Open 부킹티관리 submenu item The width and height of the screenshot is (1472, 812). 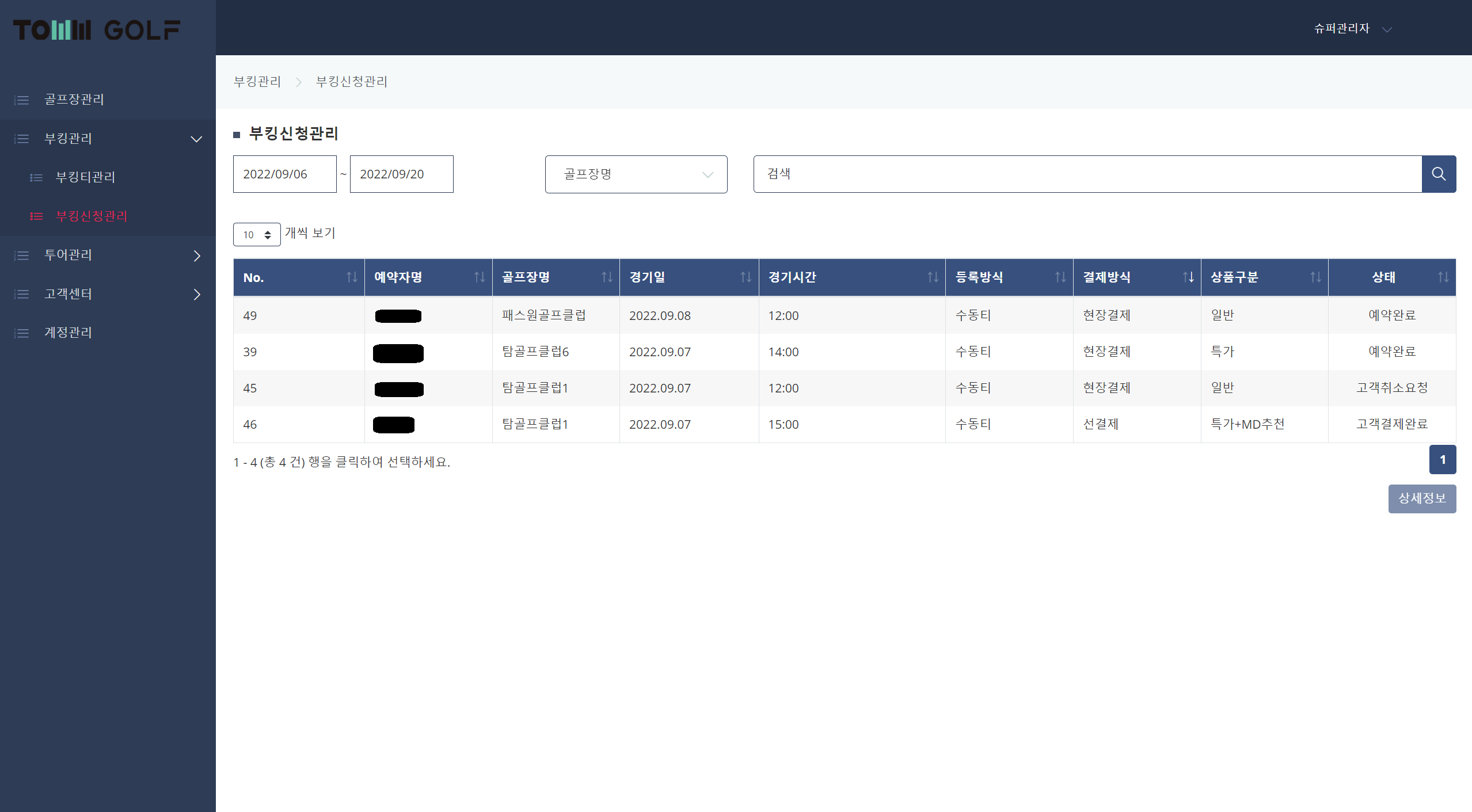[x=85, y=177]
